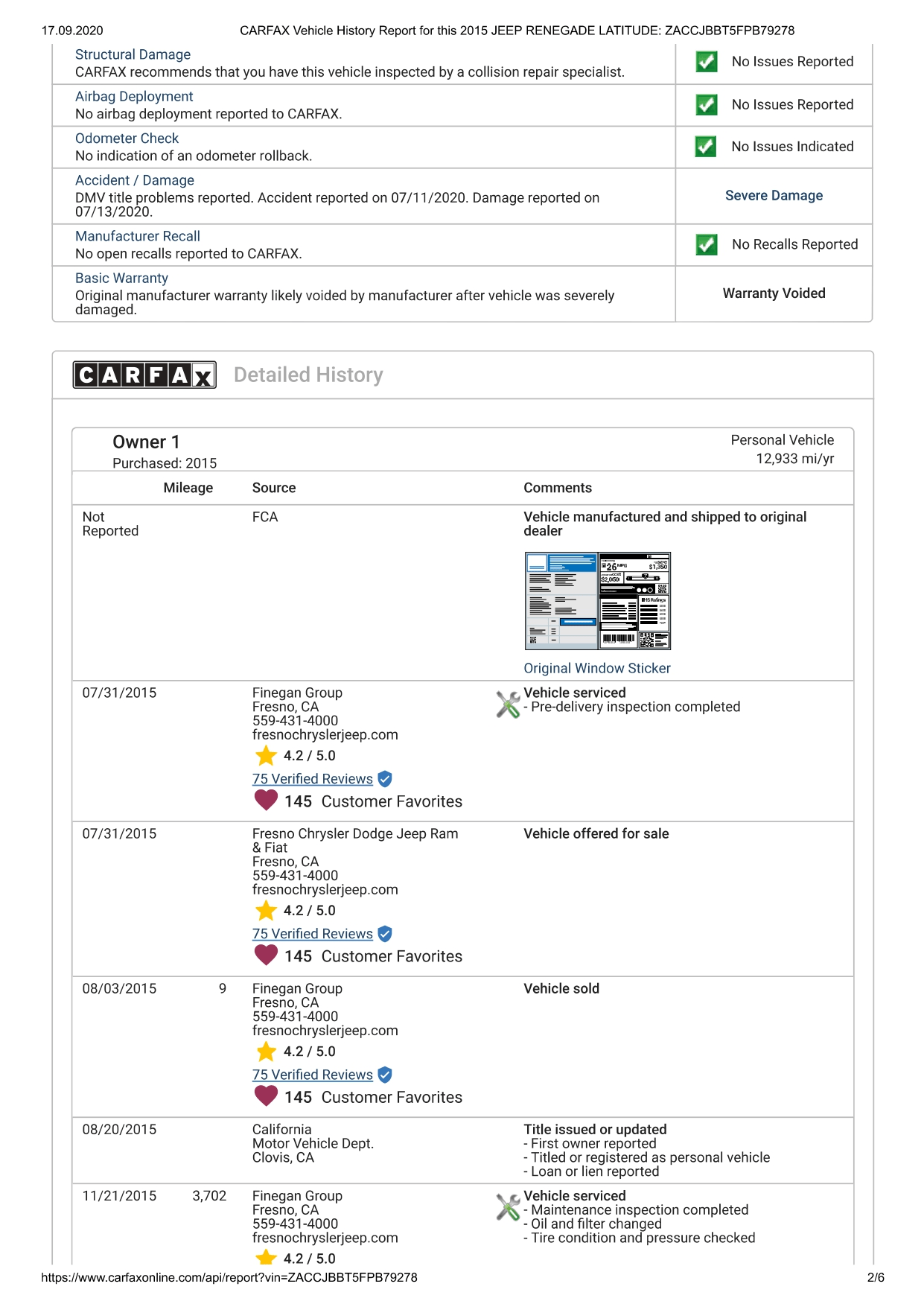This screenshot has width=924, height=1307.
Task: Open the Original Window Sticker link
Action: tap(597, 668)
